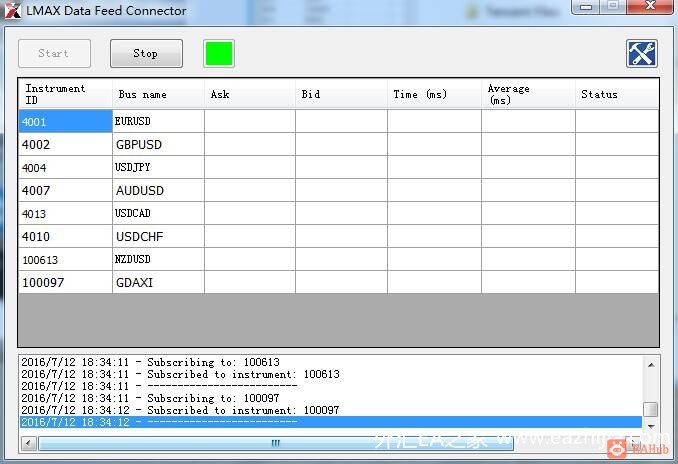Stop the data feed

coord(146,54)
